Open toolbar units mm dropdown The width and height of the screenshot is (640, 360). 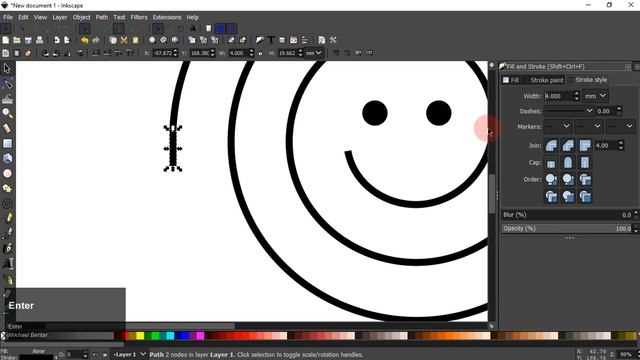(314, 53)
